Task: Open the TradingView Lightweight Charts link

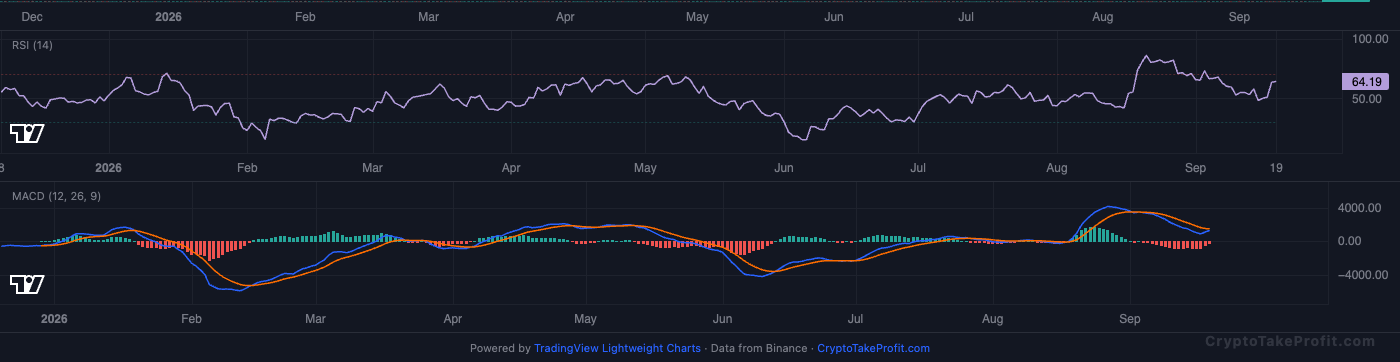Action: pos(617,349)
